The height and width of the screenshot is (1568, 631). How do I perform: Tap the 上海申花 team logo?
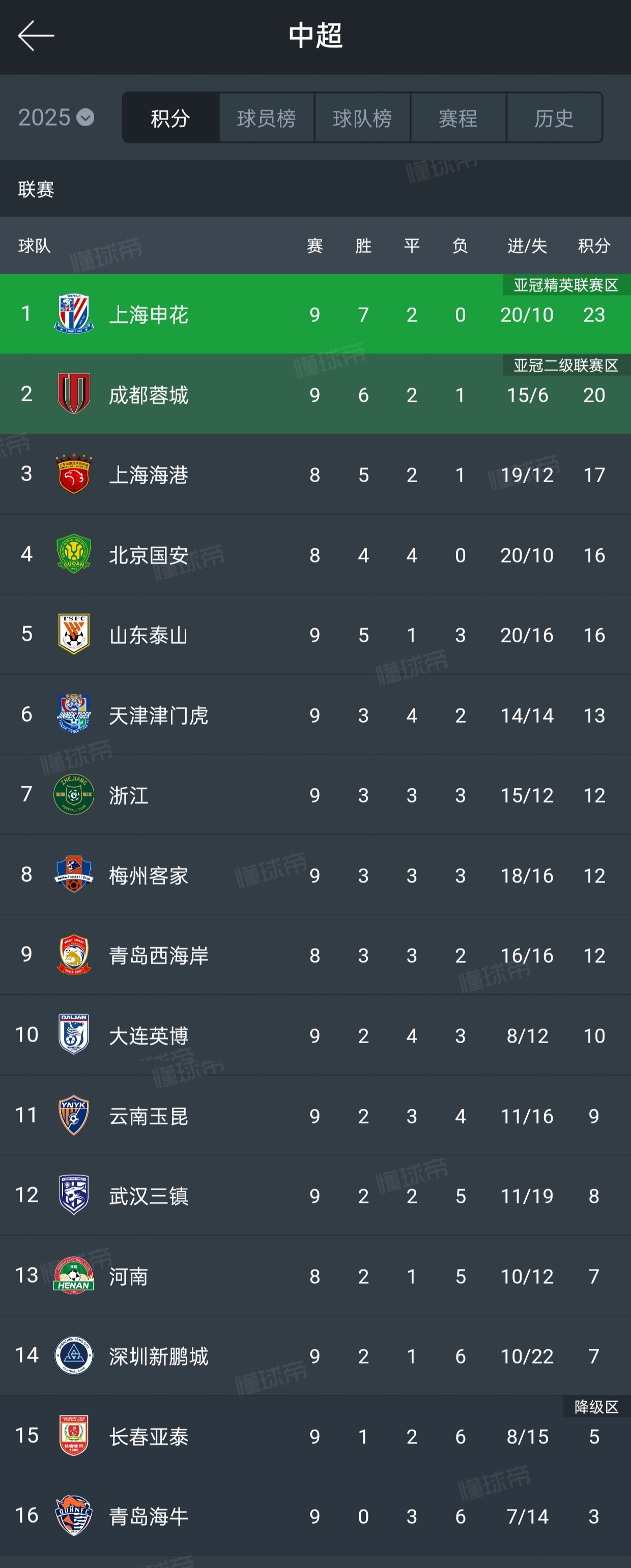74,314
